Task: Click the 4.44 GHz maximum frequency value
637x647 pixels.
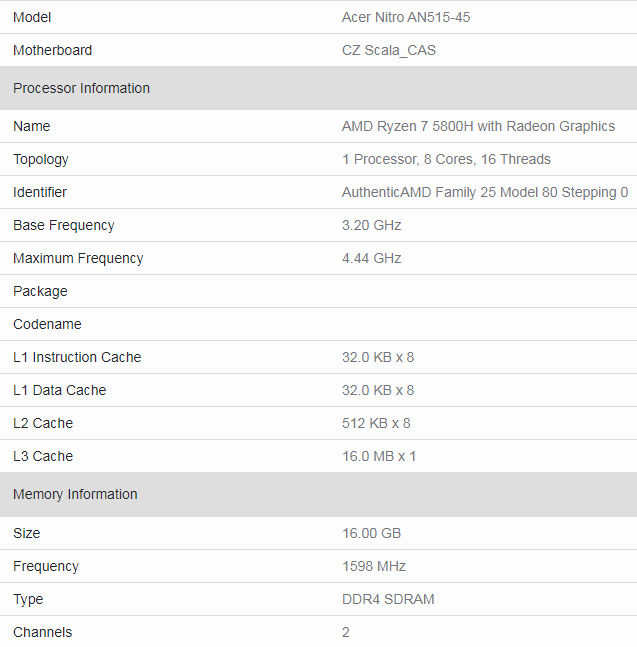Action: click(x=371, y=258)
